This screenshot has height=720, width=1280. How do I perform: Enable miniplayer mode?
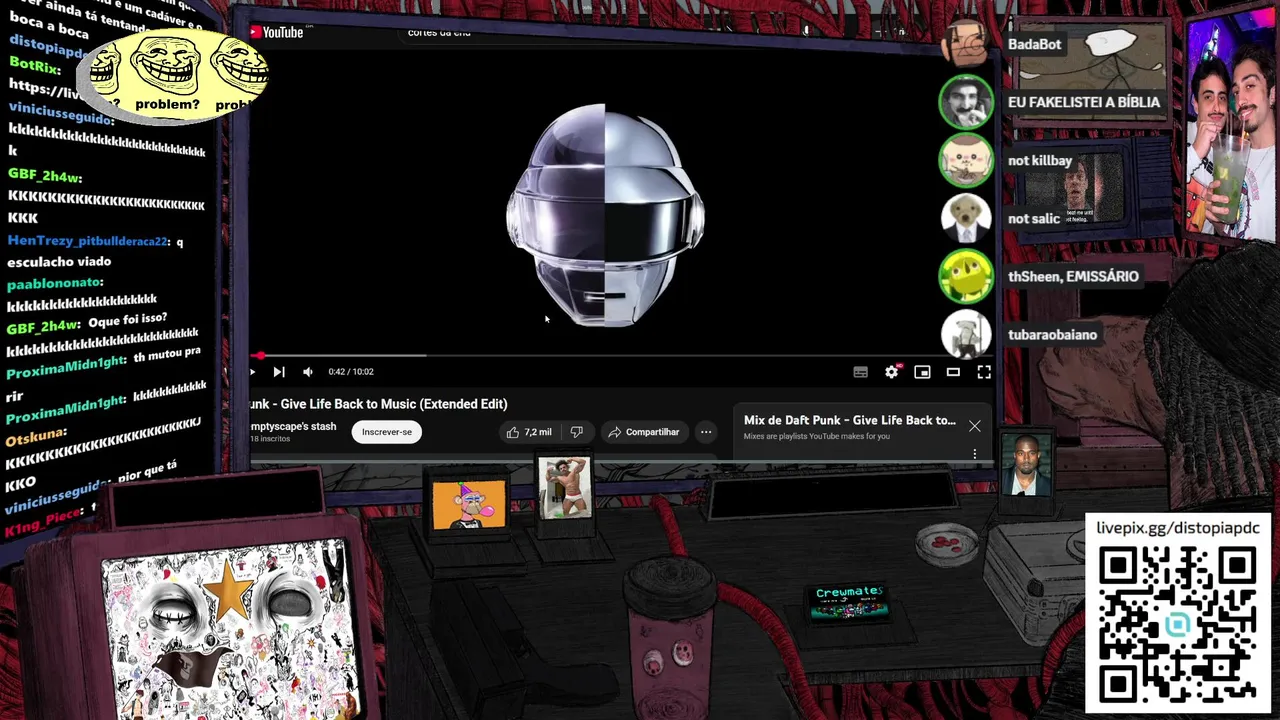click(922, 372)
